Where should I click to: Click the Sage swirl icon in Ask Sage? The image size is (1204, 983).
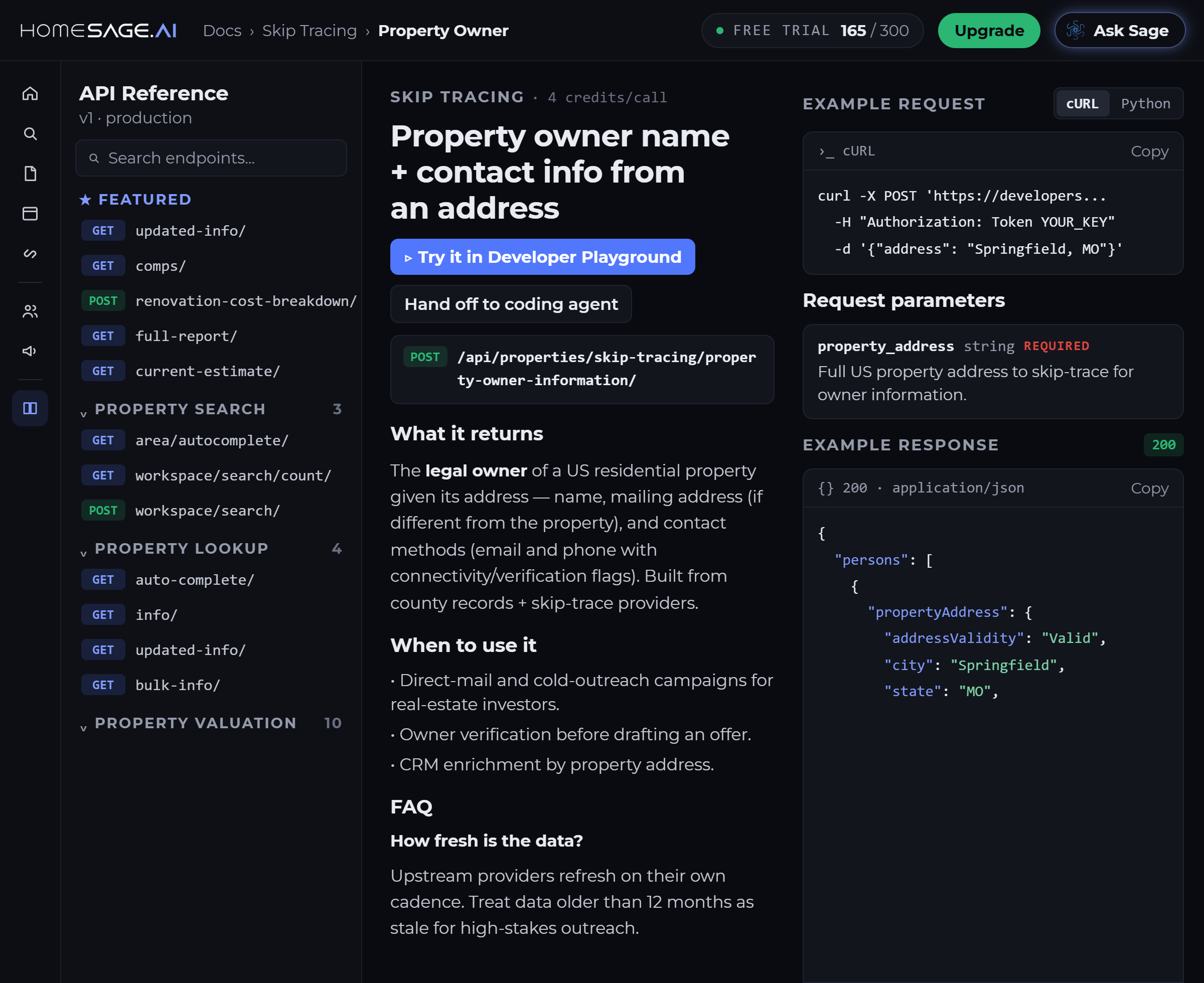click(x=1075, y=31)
